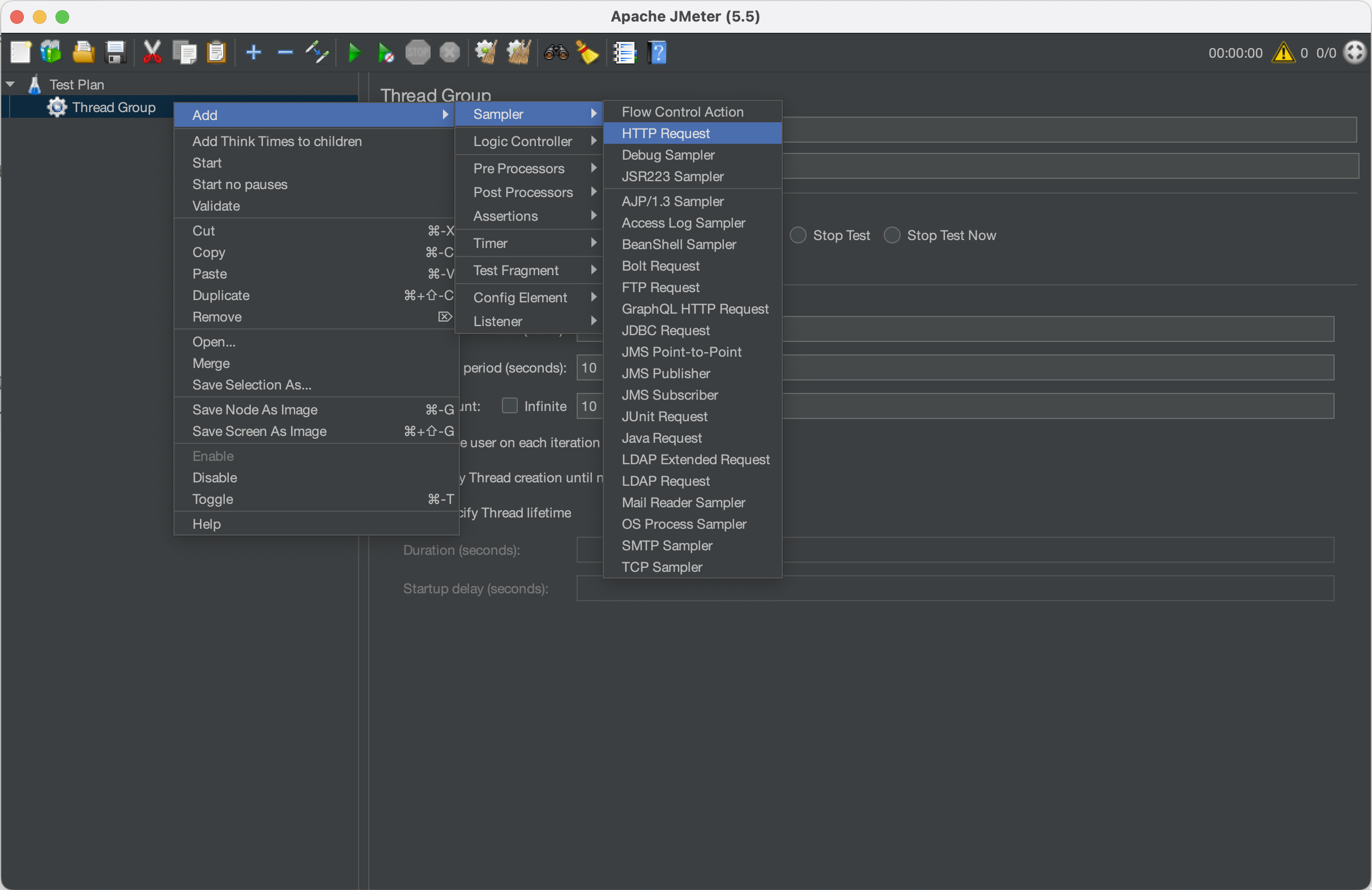
Task: Toggle the Infinite loop checkbox
Action: (510, 405)
